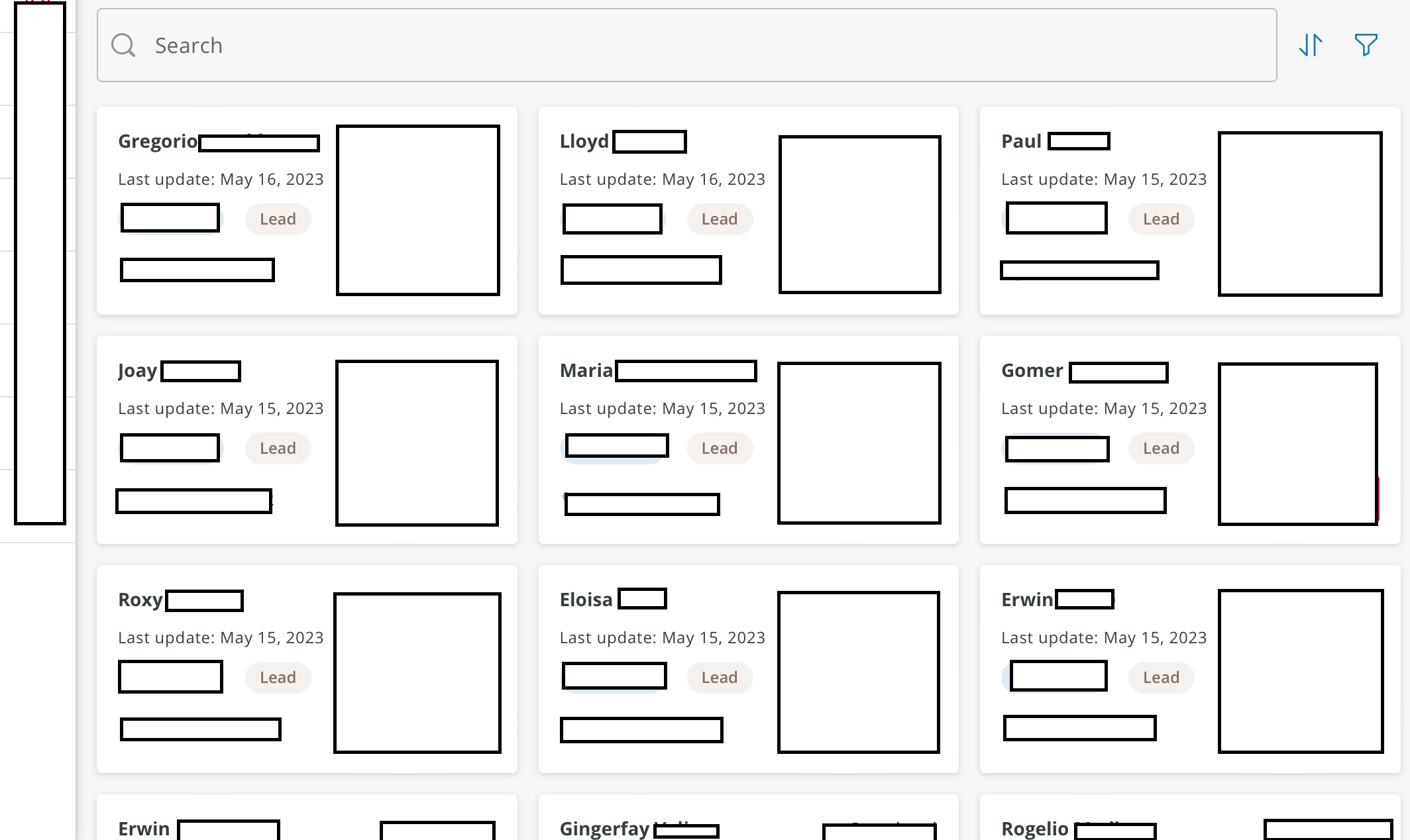The width and height of the screenshot is (1410, 840).
Task: Click Lead tag on Paul's card
Action: click(x=1161, y=219)
